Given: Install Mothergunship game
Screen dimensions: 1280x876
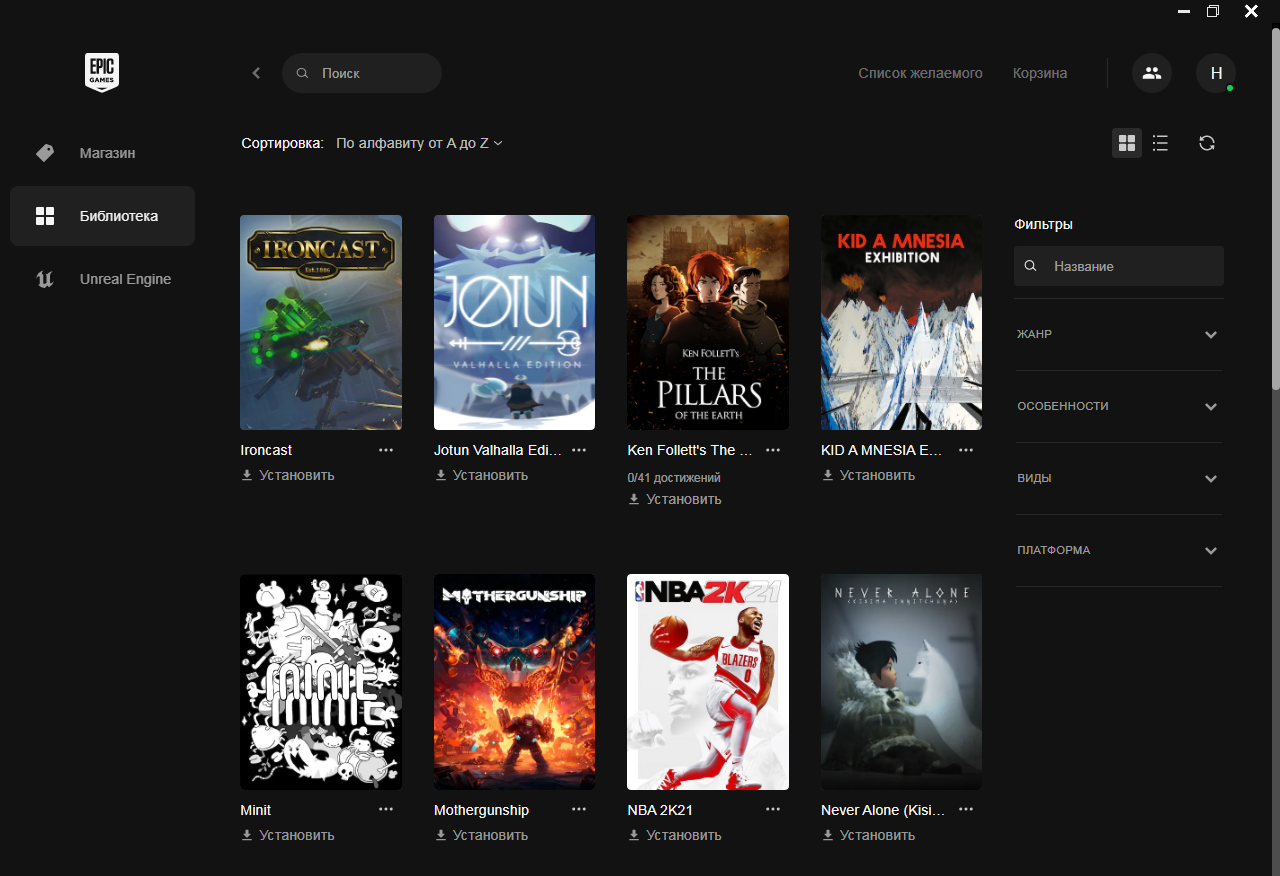Looking at the screenshot, I should click(481, 835).
